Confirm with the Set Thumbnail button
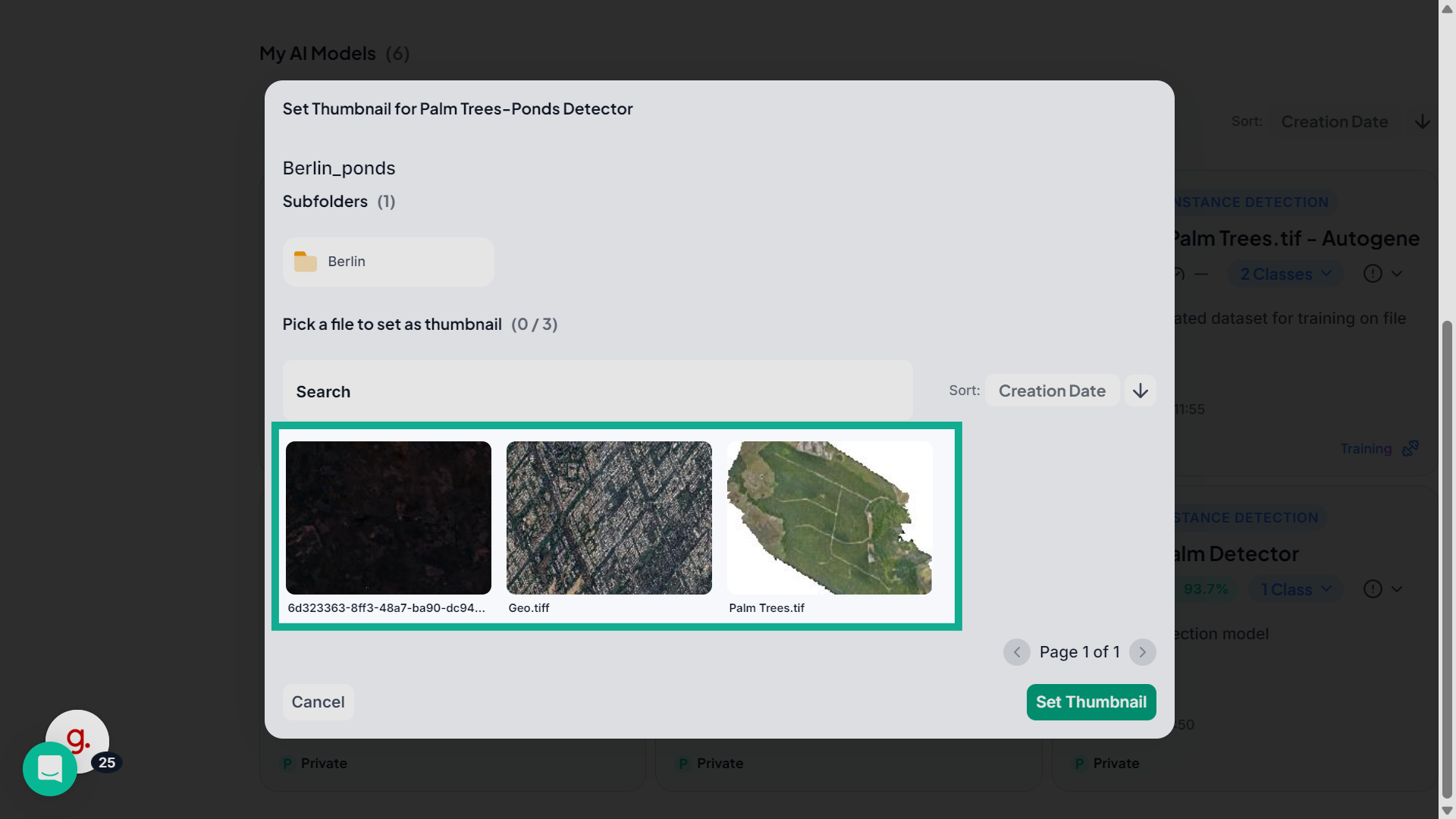 [x=1091, y=702]
